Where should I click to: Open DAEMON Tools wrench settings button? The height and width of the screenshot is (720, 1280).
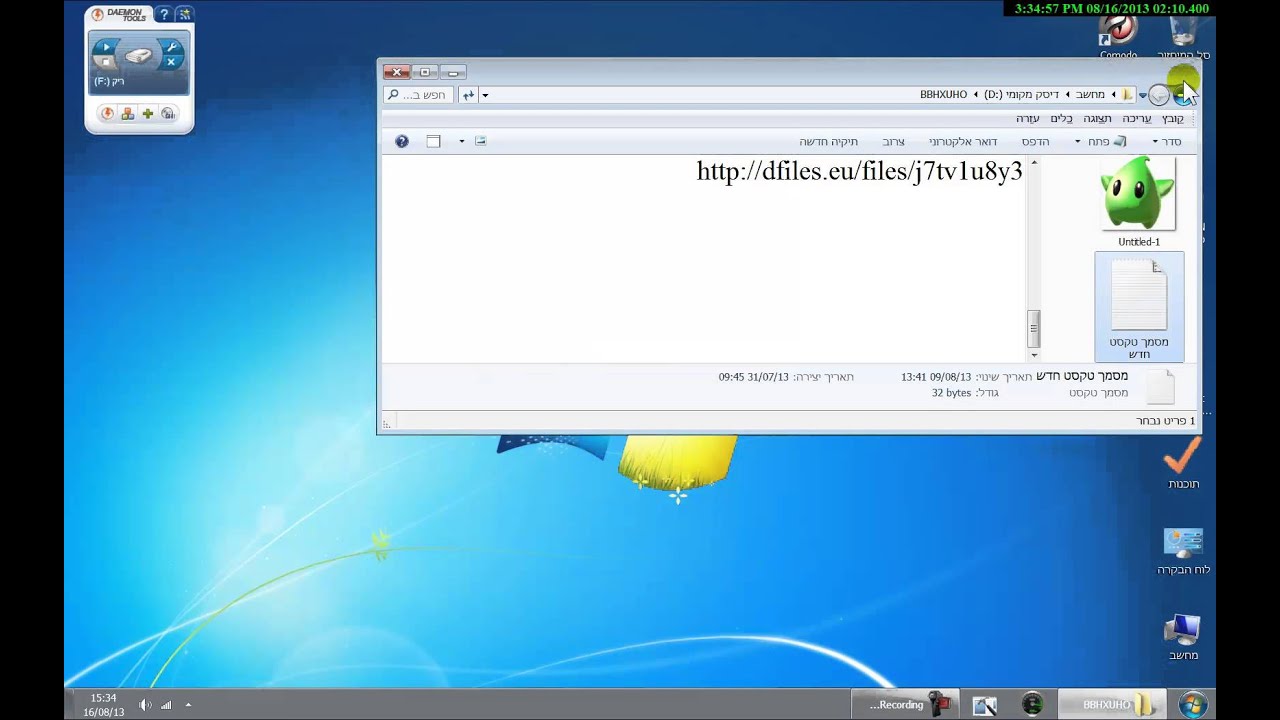point(171,47)
